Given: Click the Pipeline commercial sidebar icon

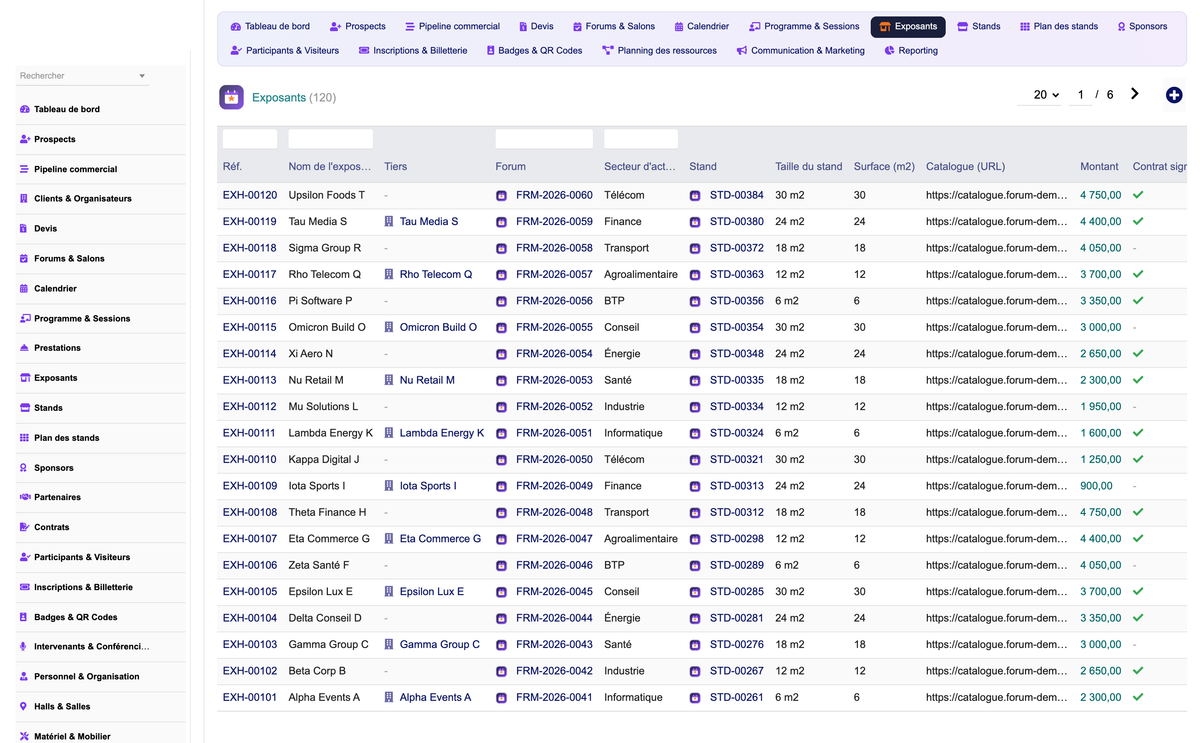Looking at the screenshot, I should pyautogui.click(x=24, y=169).
